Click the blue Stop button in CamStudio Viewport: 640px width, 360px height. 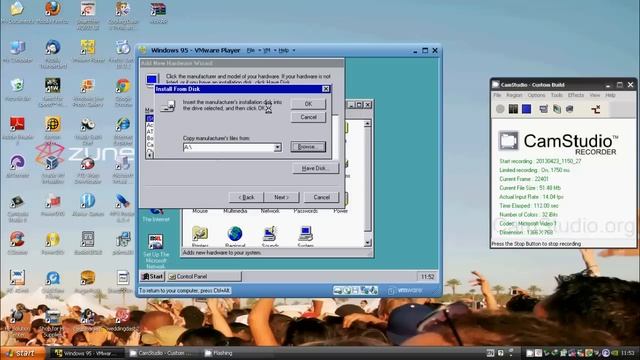pyautogui.click(x=527, y=109)
